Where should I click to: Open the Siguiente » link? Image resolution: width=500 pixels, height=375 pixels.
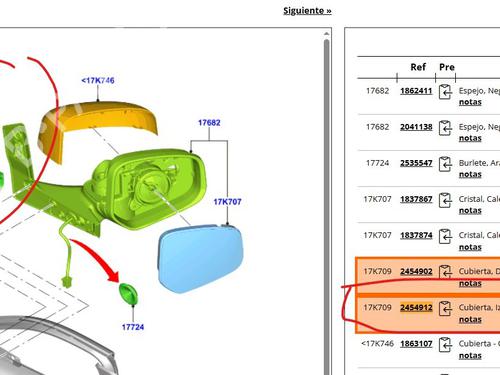click(307, 10)
